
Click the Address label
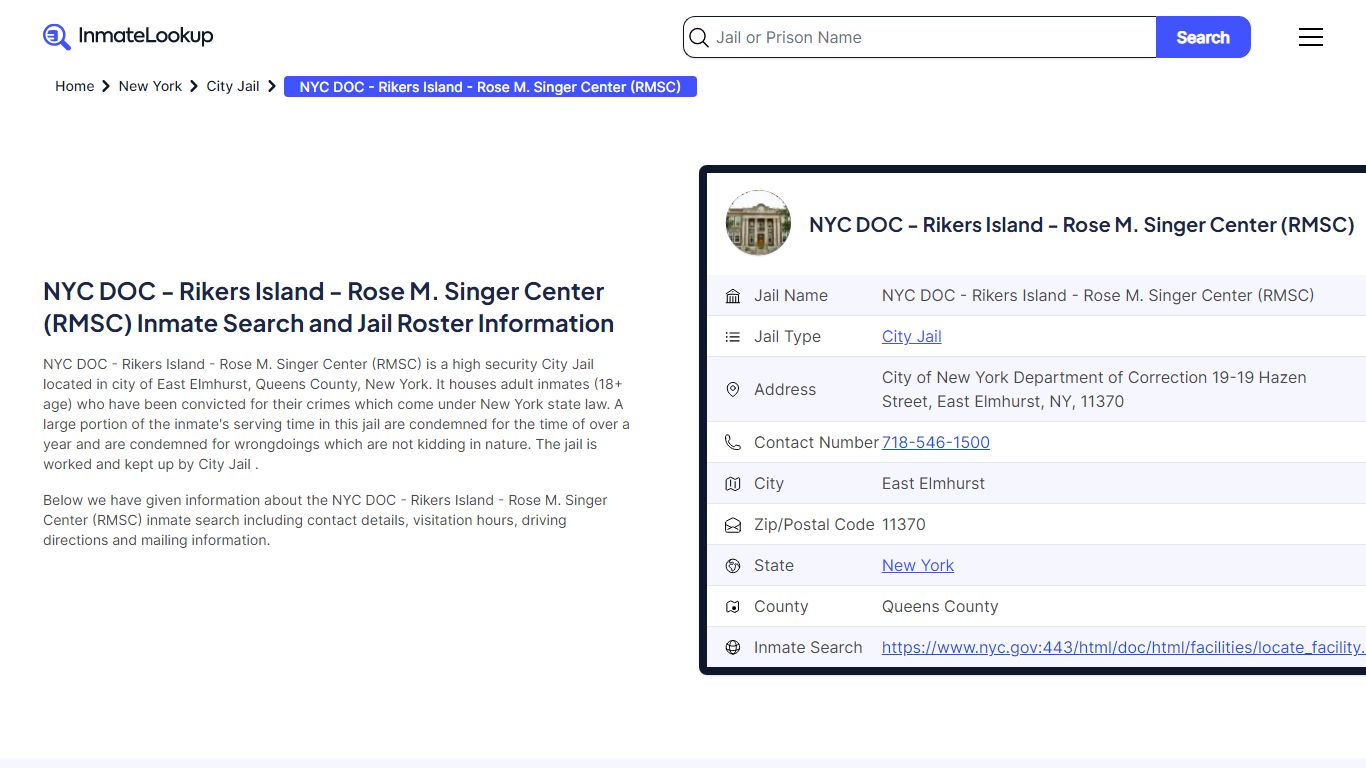click(x=785, y=390)
